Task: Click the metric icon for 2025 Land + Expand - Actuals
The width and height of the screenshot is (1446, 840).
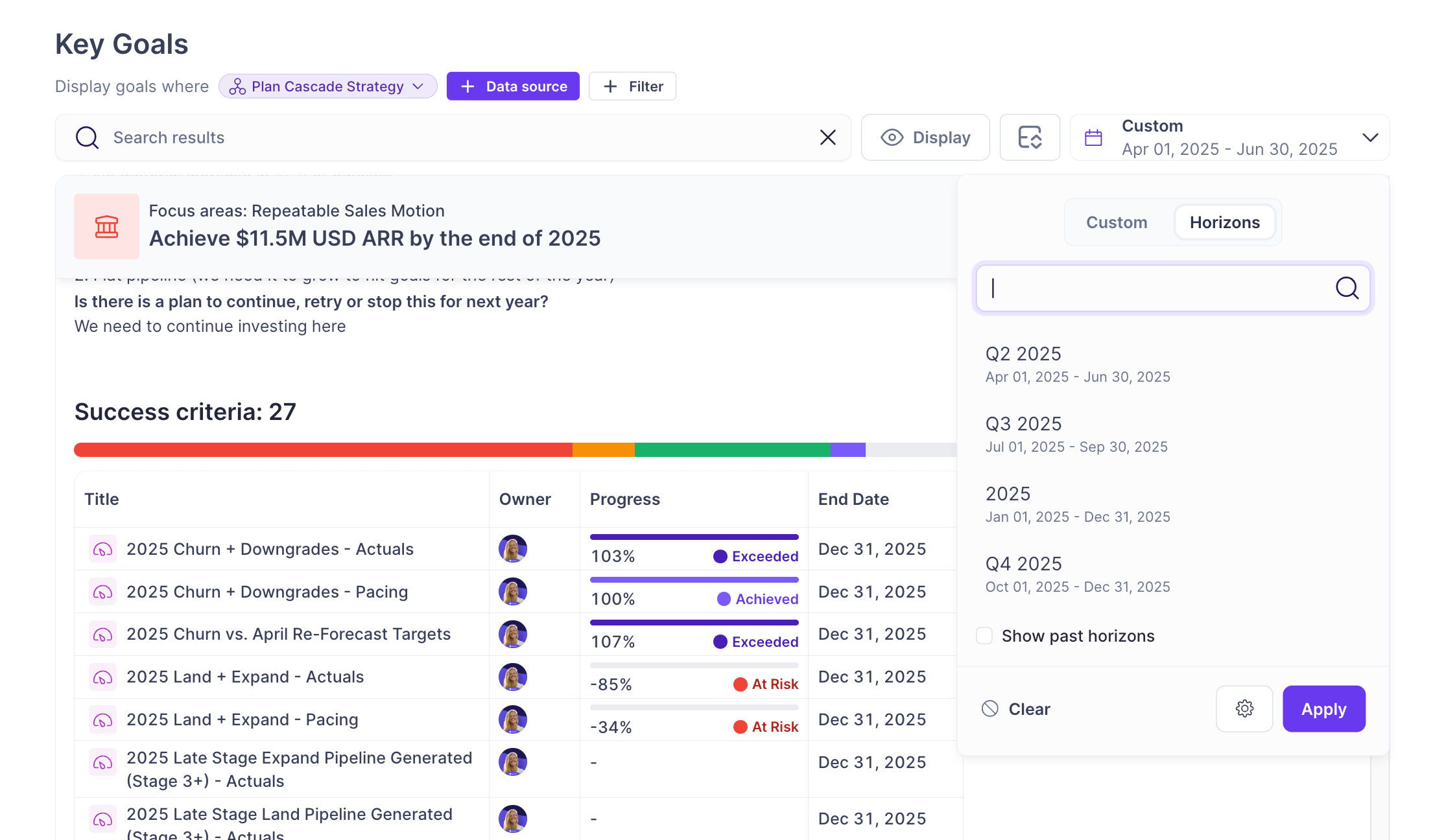Action: (x=102, y=677)
